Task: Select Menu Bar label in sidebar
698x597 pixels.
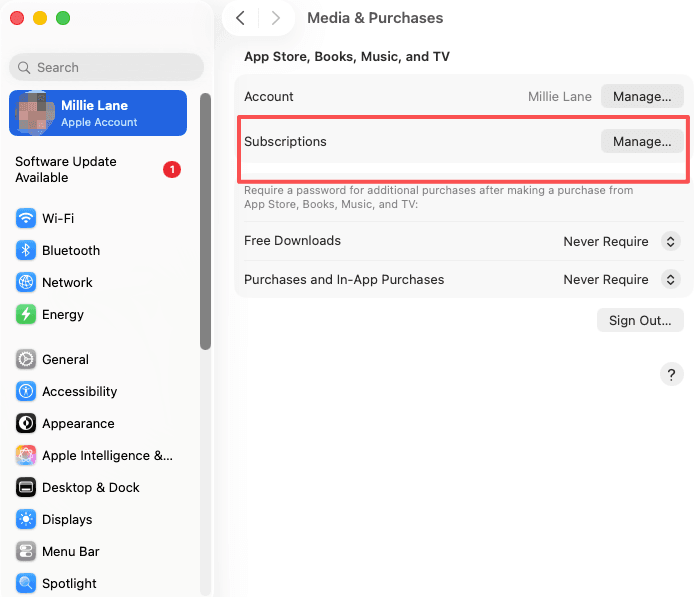Action: pos(71,552)
